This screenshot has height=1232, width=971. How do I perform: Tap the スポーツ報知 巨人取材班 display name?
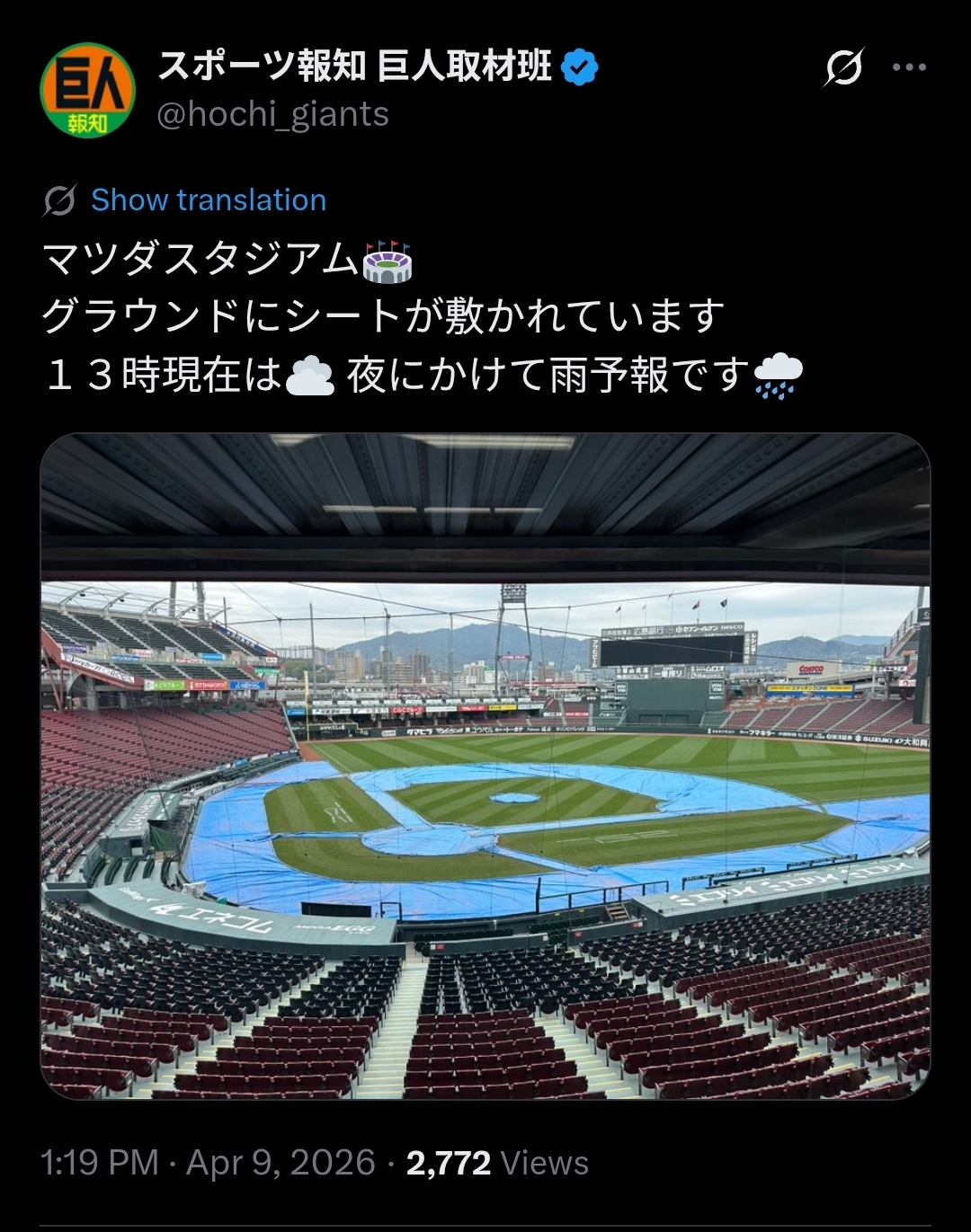click(355, 66)
